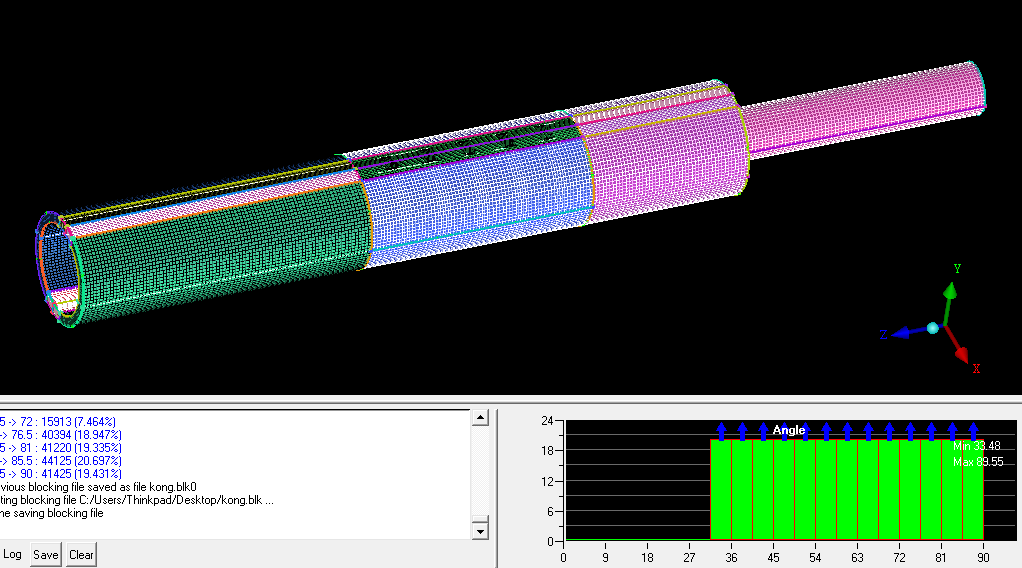Screen dimensions: 1022x568
Task: Click the cyan sphere at triad center
Action: (933, 328)
